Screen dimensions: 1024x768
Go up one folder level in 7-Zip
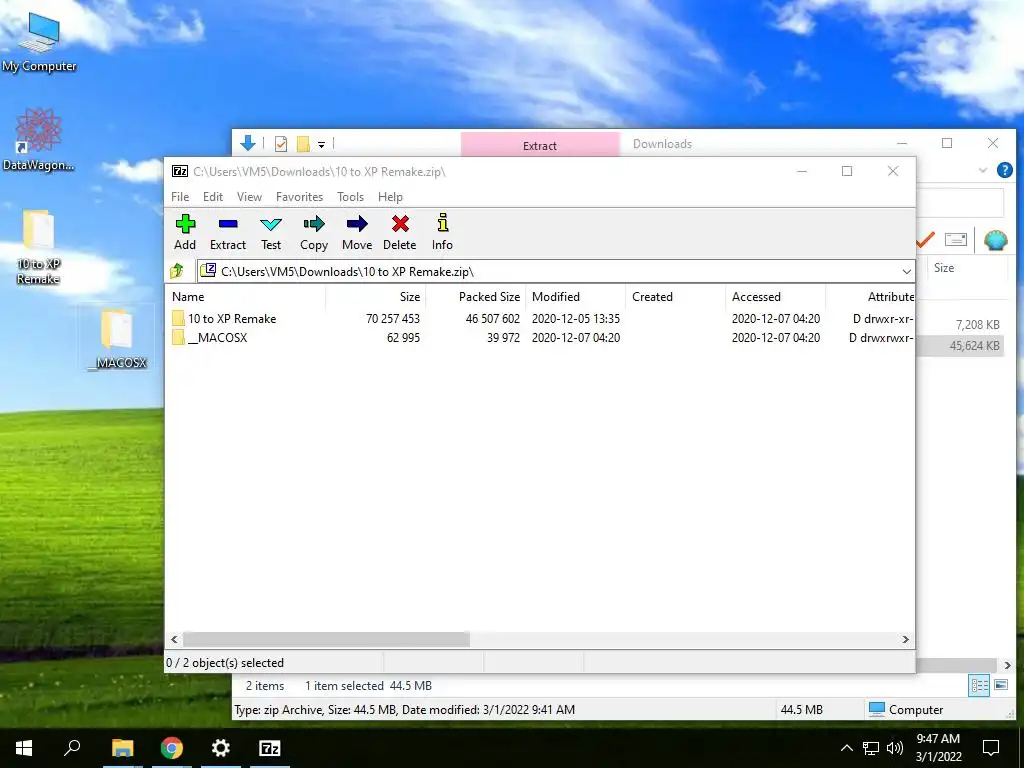pyautogui.click(x=177, y=271)
